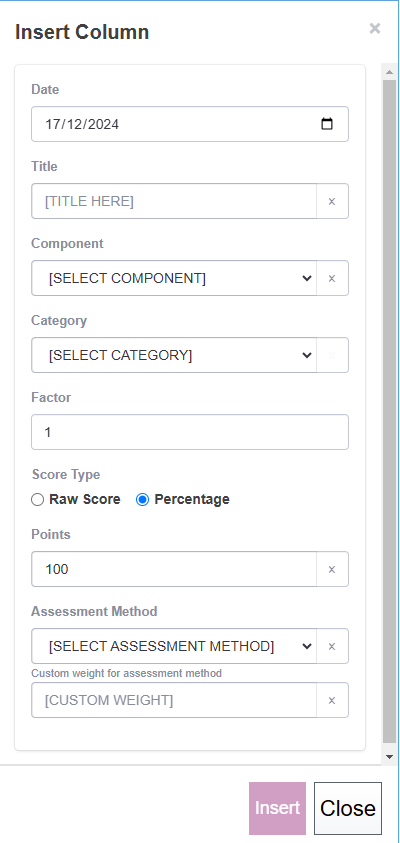Clear the Assessment Method with its x icon
Viewport: 400px width, 843px height.
pyautogui.click(x=332, y=646)
